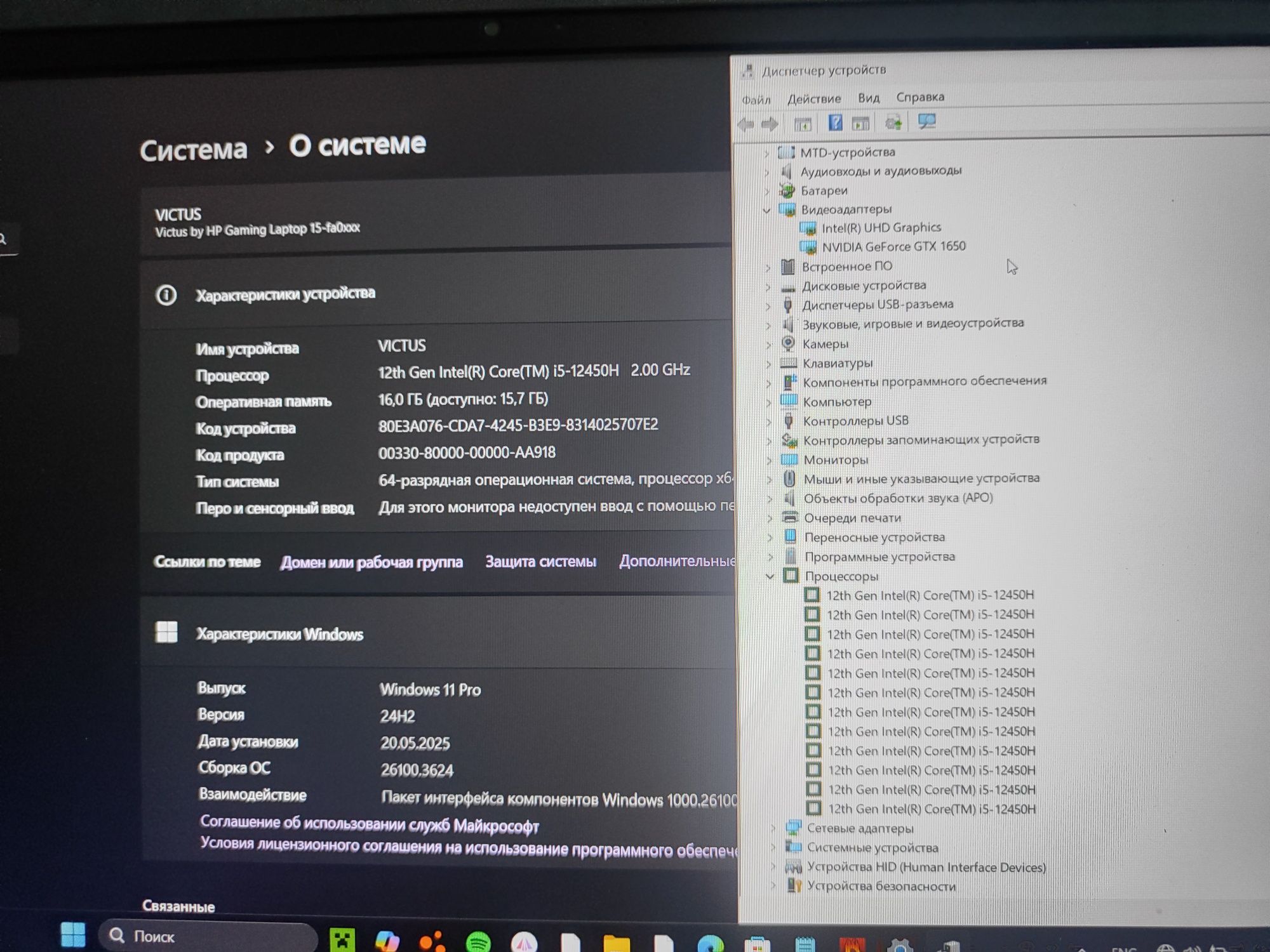Select the Компьютер tree row
The width and height of the screenshot is (1270, 952).
(837, 402)
